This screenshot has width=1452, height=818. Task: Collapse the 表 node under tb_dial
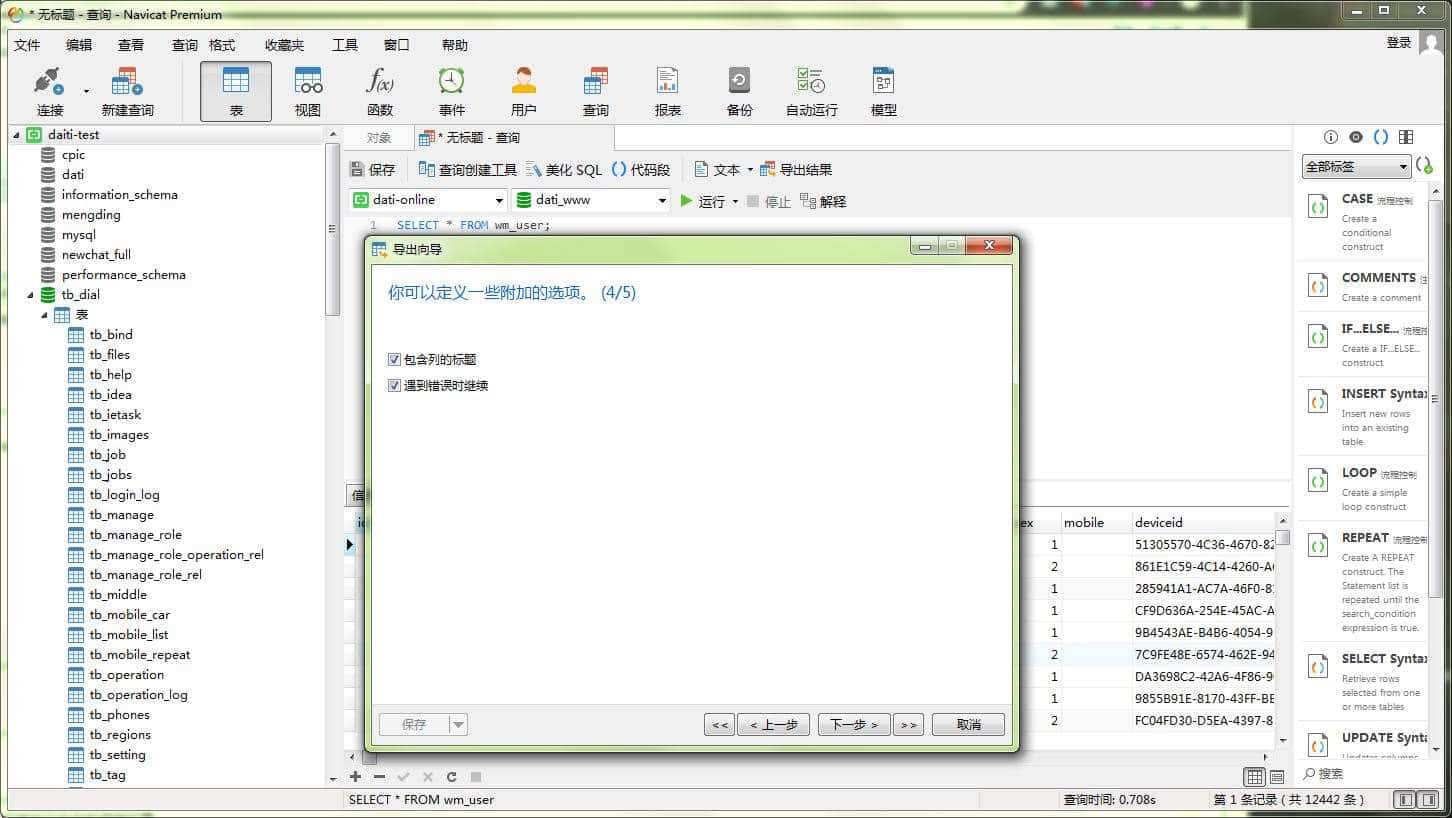44,314
